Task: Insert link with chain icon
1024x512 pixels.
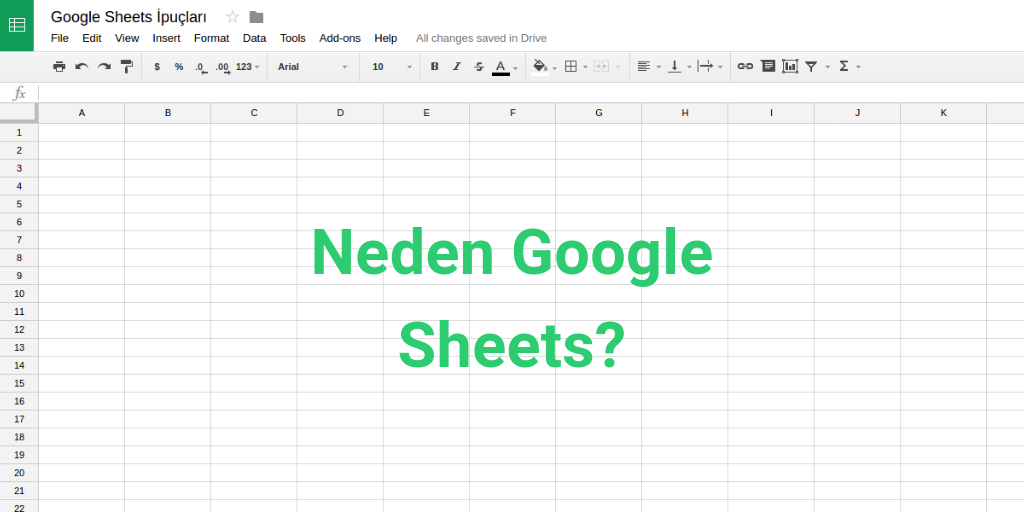Action: click(x=745, y=67)
